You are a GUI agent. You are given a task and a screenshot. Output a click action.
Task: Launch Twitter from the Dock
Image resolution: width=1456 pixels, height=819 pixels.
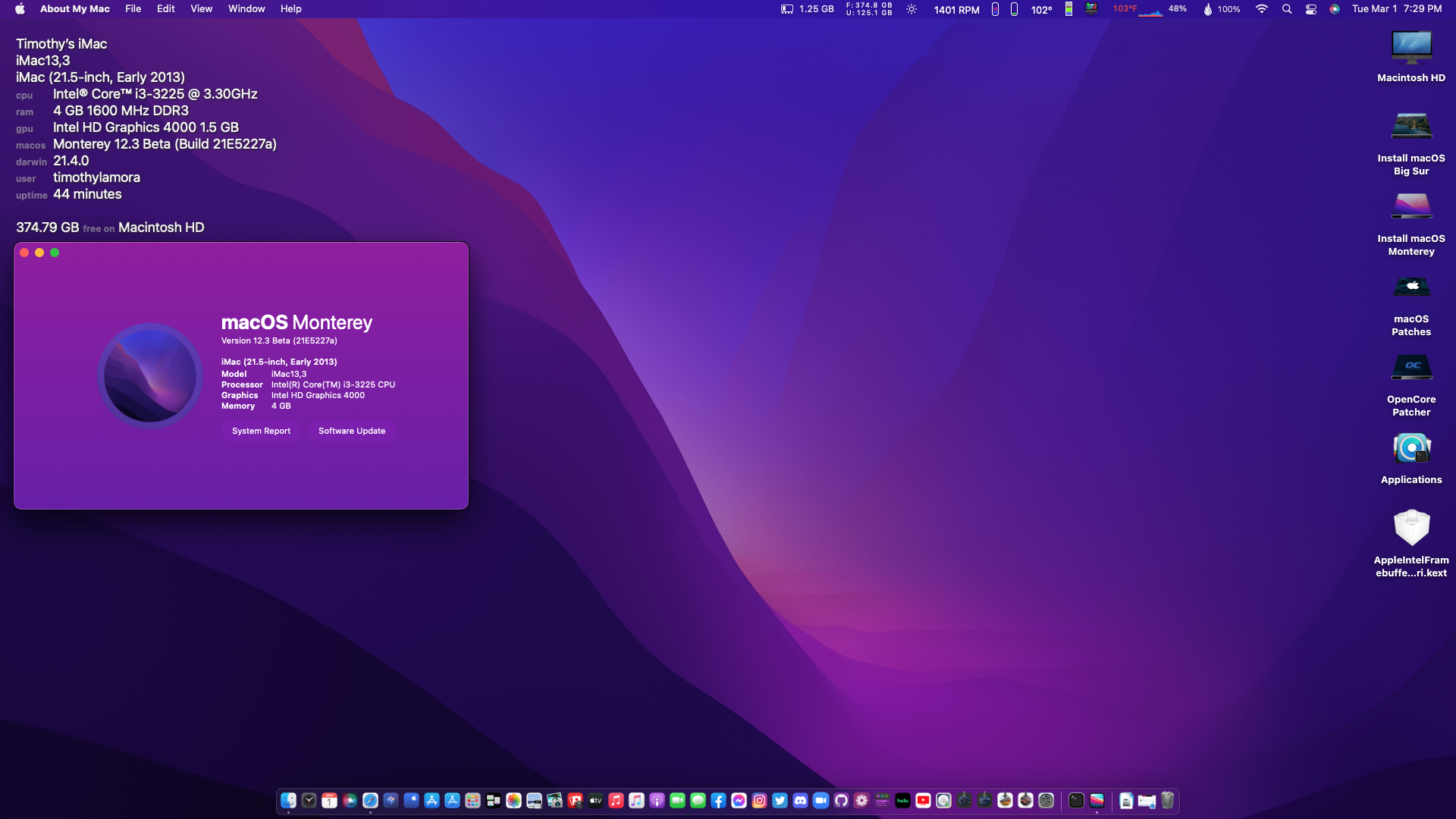[780, 800]
